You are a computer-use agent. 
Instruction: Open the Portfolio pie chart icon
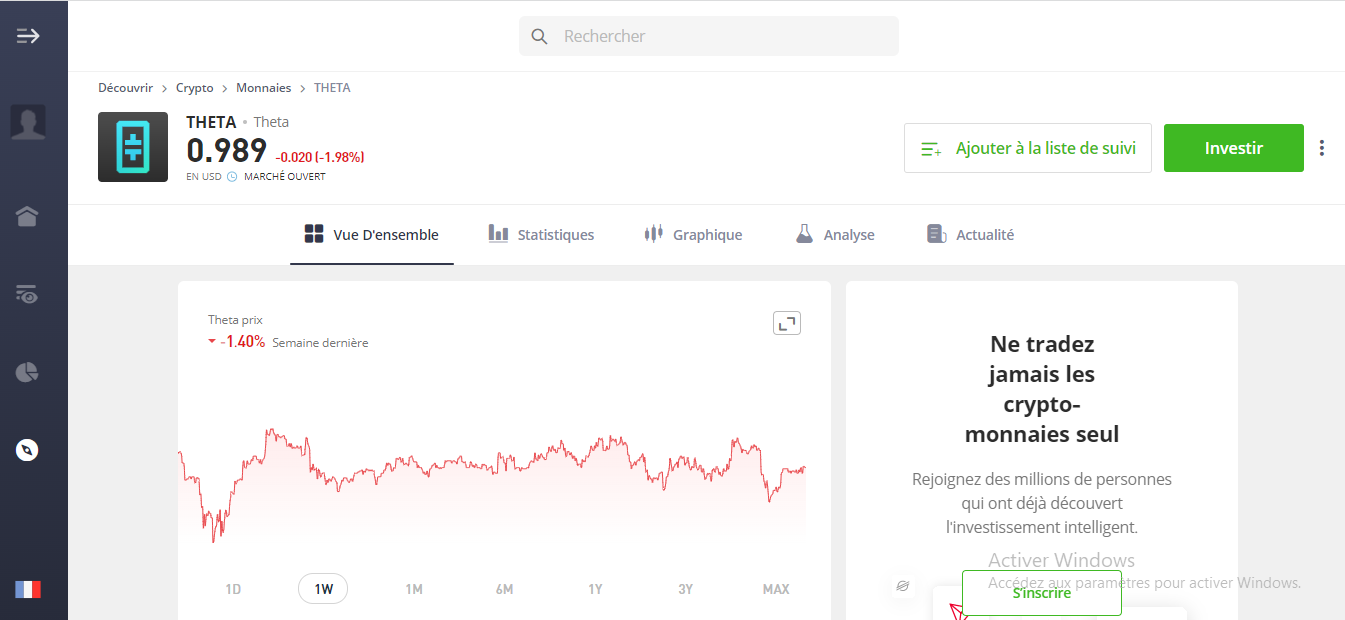point(27,373)
